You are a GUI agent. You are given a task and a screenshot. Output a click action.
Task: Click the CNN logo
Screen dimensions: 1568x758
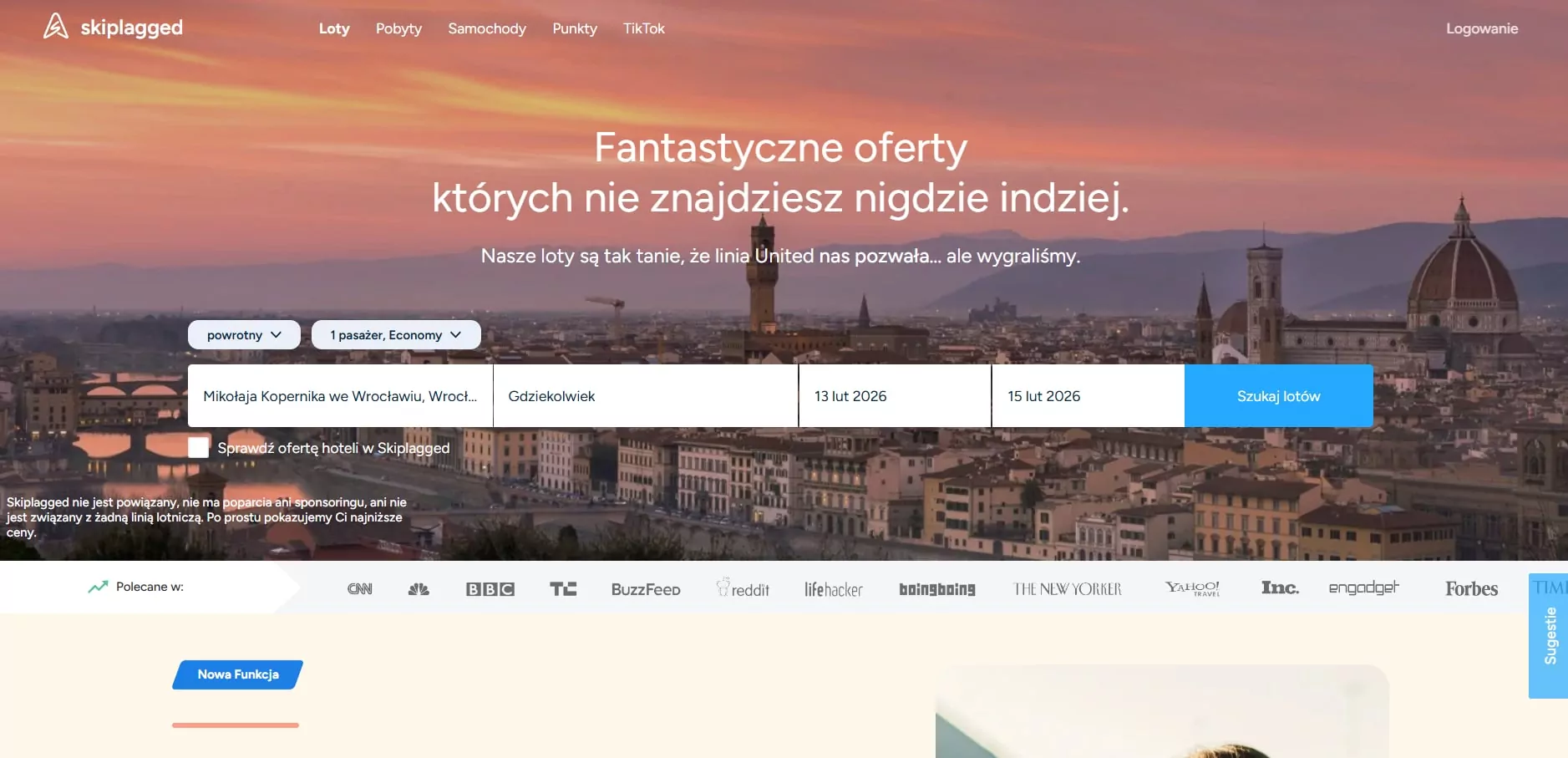click(x=359, y=589)
